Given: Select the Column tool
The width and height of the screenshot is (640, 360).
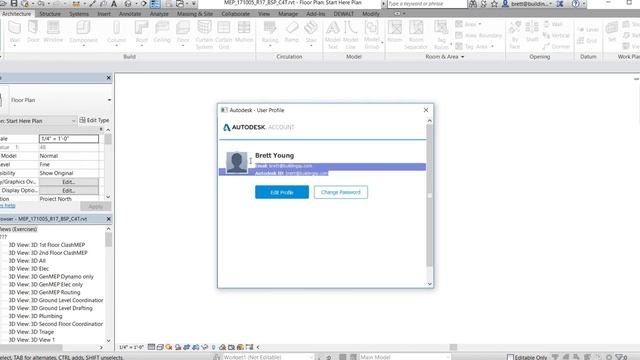Looking at the screenshot, I should 116,32.
